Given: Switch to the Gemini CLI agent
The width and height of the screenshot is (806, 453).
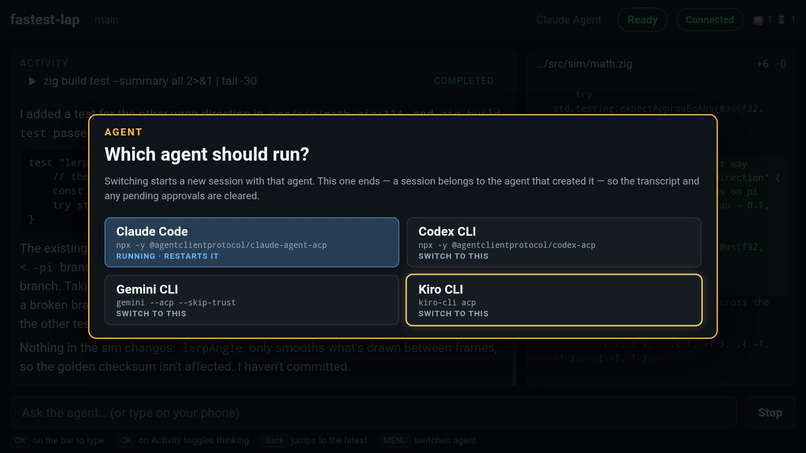Looking at the screenshot, I should [251, 300].
